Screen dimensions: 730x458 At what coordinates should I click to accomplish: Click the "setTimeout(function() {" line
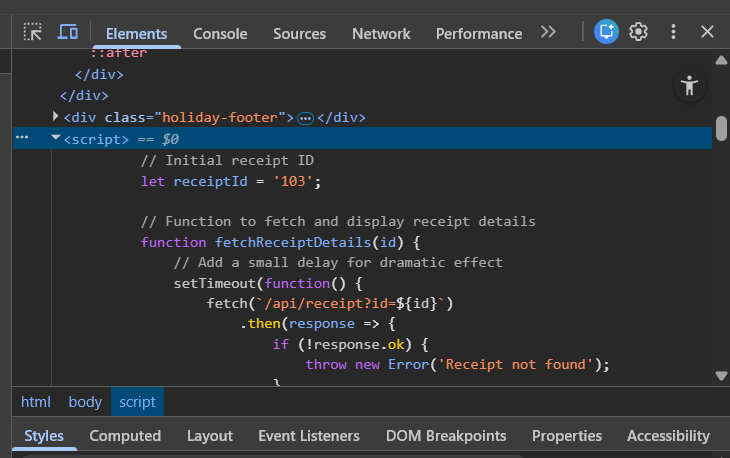[268, 283]
